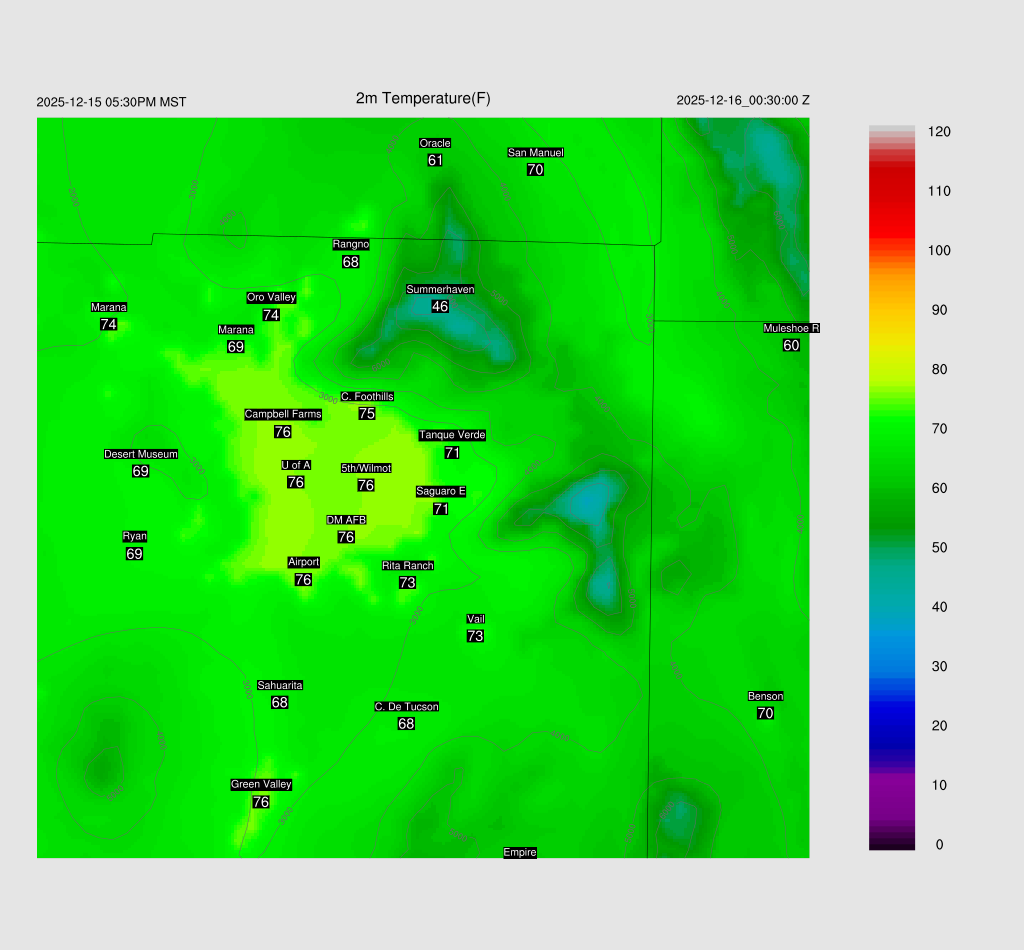This screenshot has width=1024, height=950.
Task: Click the 50 tick label on the colorbar
Action: coord(939,548)
